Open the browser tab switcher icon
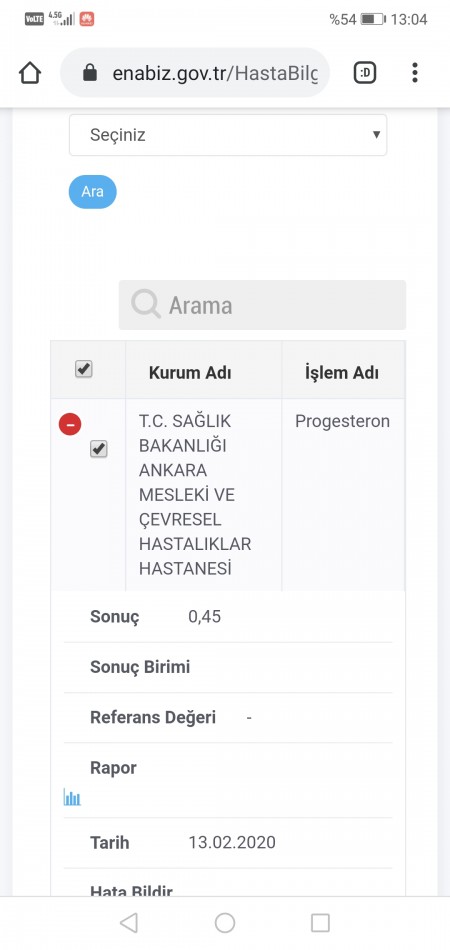This screenshot has height=950, width=450. click(365, 73)
